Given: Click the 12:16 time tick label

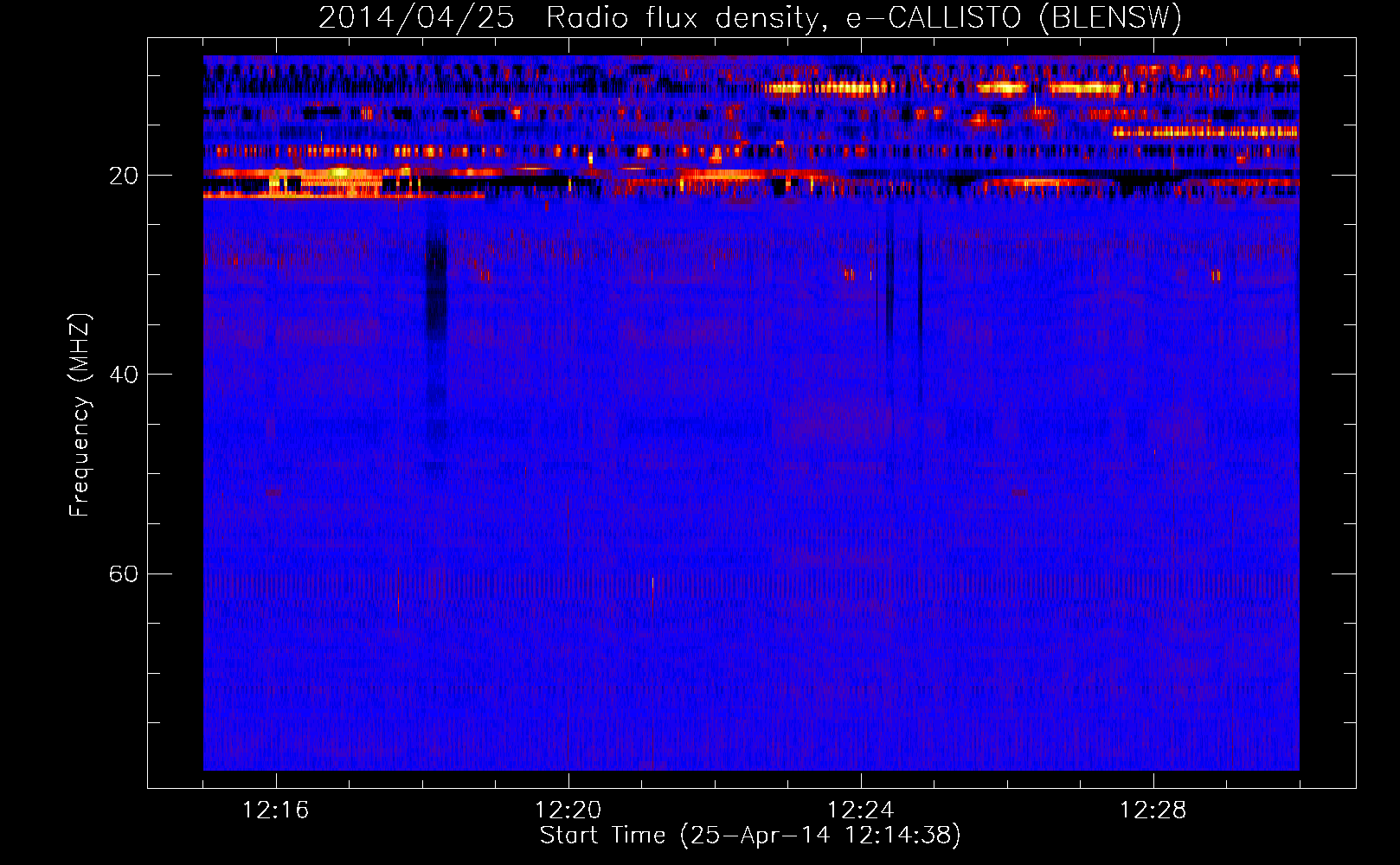Looking at the screenshot, I should [275, 811].
